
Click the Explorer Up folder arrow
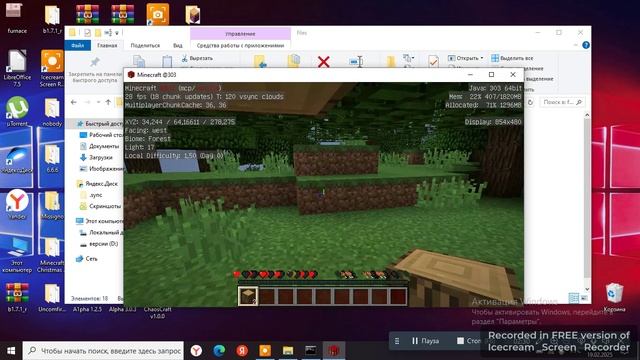pyautogui.click(x=108, y=102)
